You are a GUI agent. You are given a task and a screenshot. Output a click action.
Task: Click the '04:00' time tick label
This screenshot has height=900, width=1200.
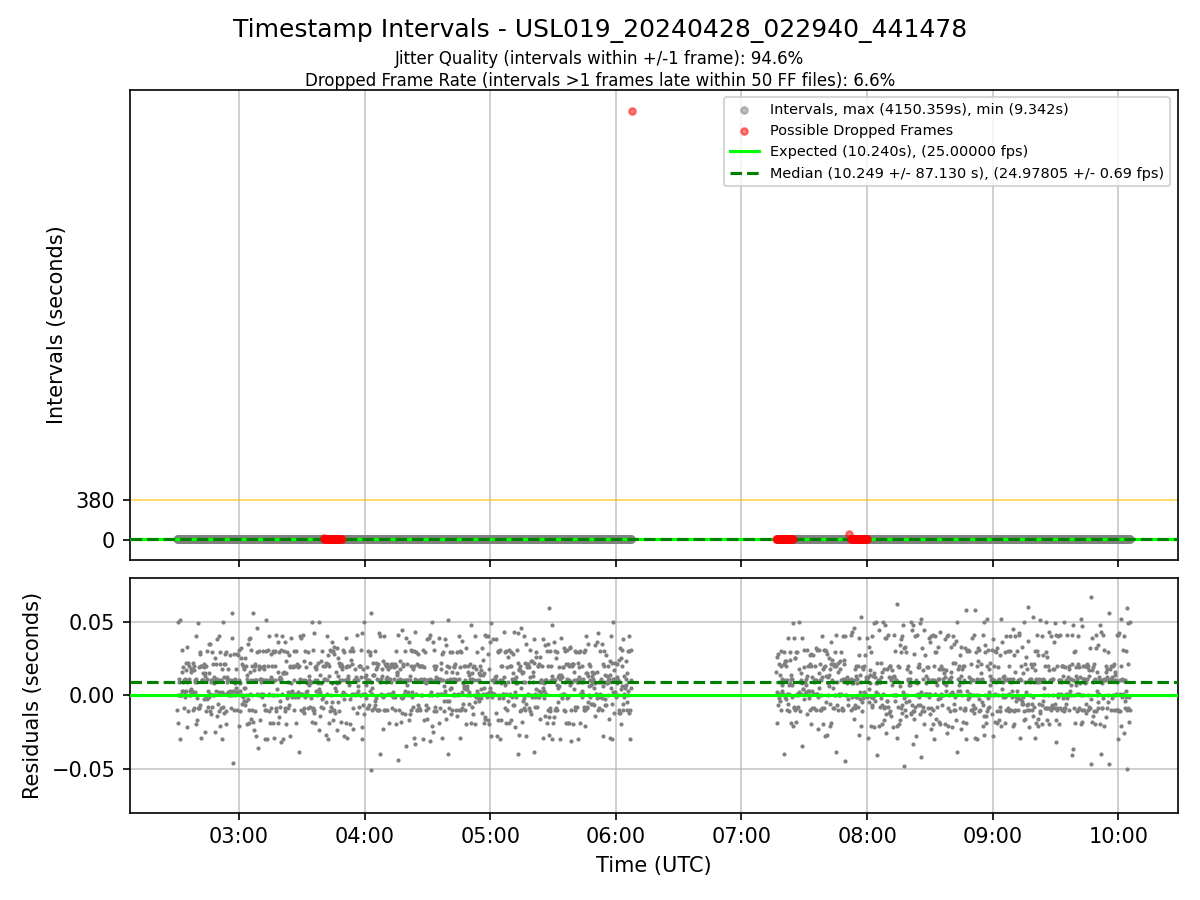tap(364, 835)
